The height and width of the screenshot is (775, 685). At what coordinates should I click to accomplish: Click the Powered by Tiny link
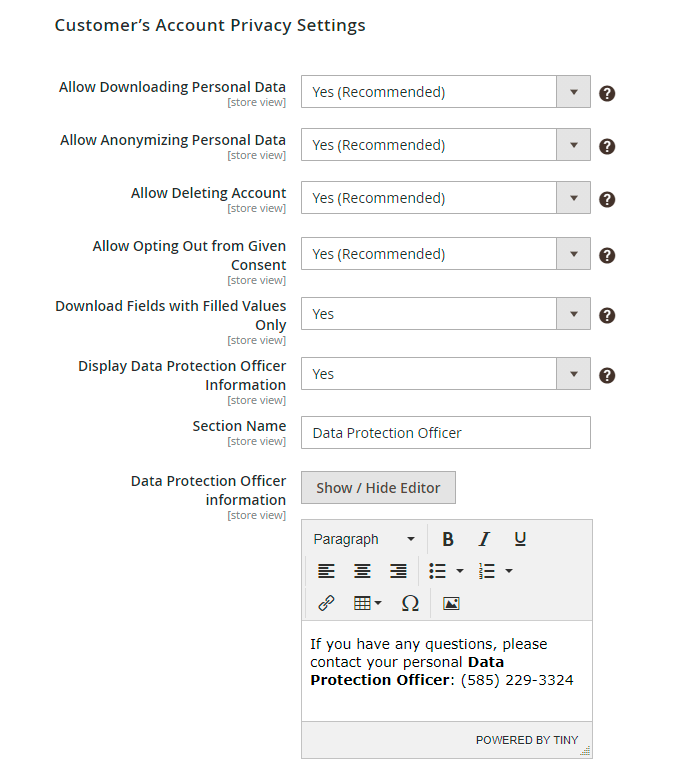(x=526, y=740)
